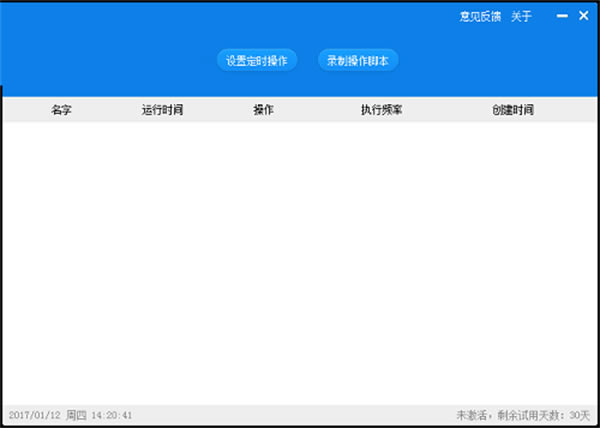Click the 2017/01/12 date in status bar

pos(34,415)
